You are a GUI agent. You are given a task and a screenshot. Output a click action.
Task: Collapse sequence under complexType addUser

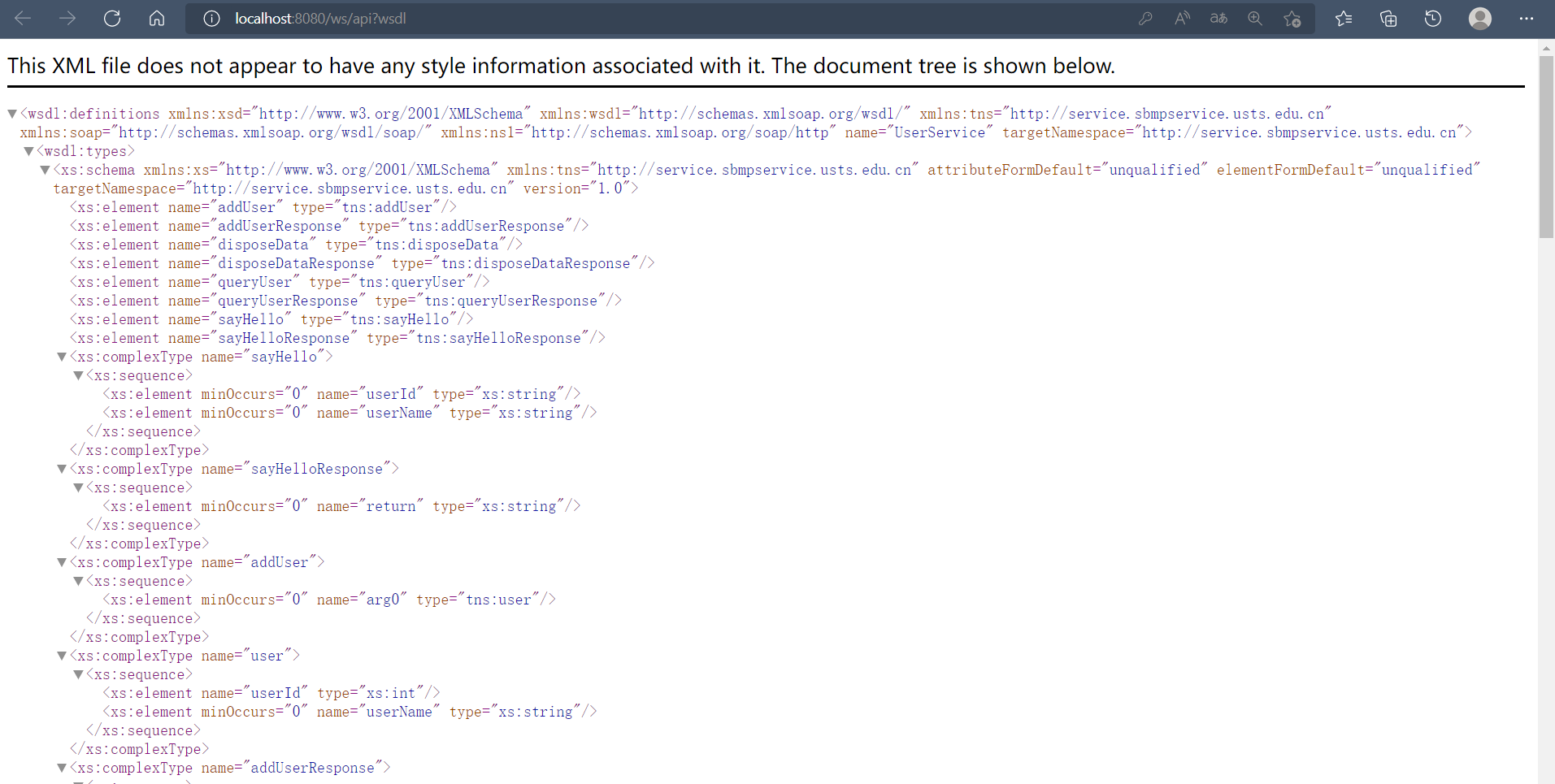(78, 581)
